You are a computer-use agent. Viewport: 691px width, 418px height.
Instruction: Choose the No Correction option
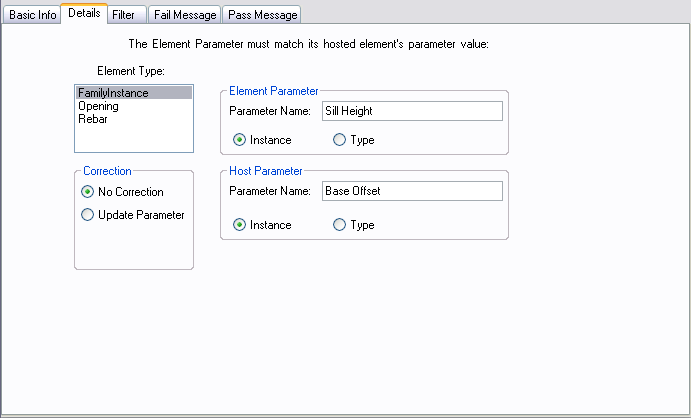point(89,192)
